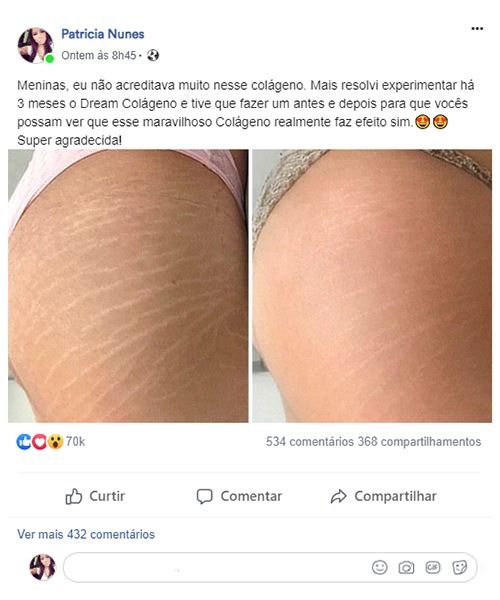Click the Wow surprised reaction icon
The height and width of the screenshot is (600, 500).
(55, 442)
